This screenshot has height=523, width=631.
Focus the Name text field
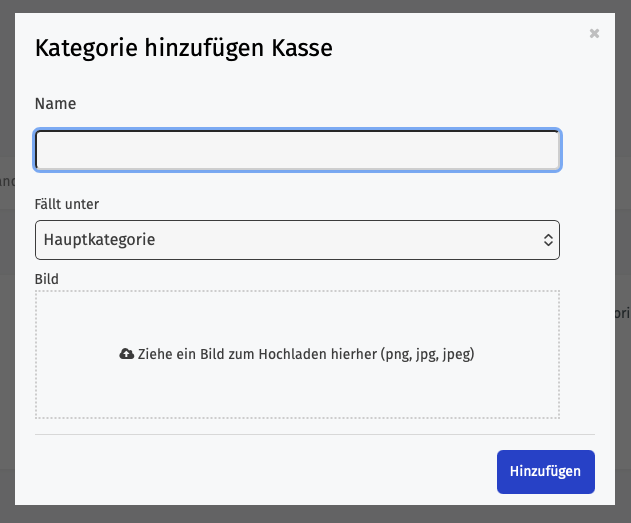pyautogui.click(x=297, y=150)
